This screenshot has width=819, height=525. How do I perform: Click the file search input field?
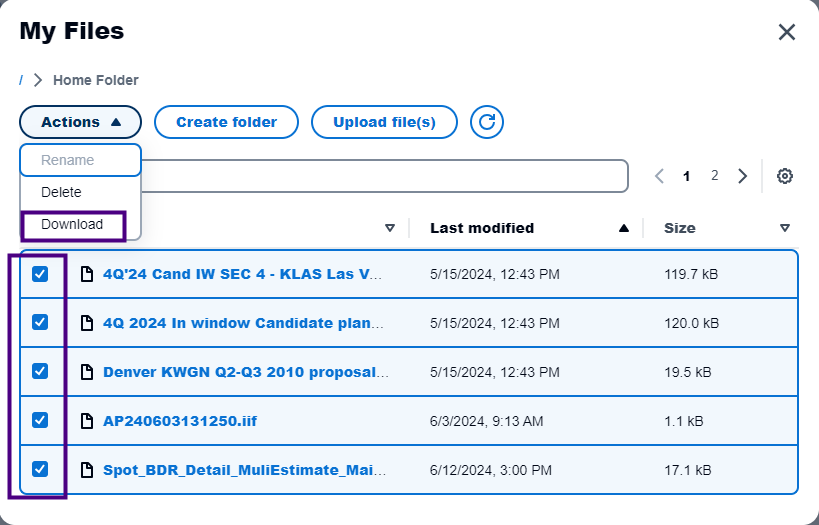(384, 176)
